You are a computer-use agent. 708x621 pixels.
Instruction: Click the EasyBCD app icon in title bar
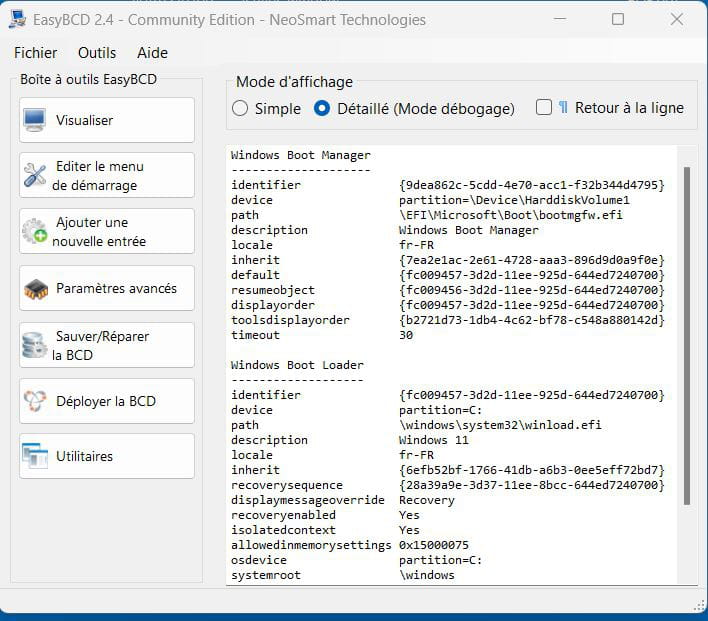(x=17, y=20)
